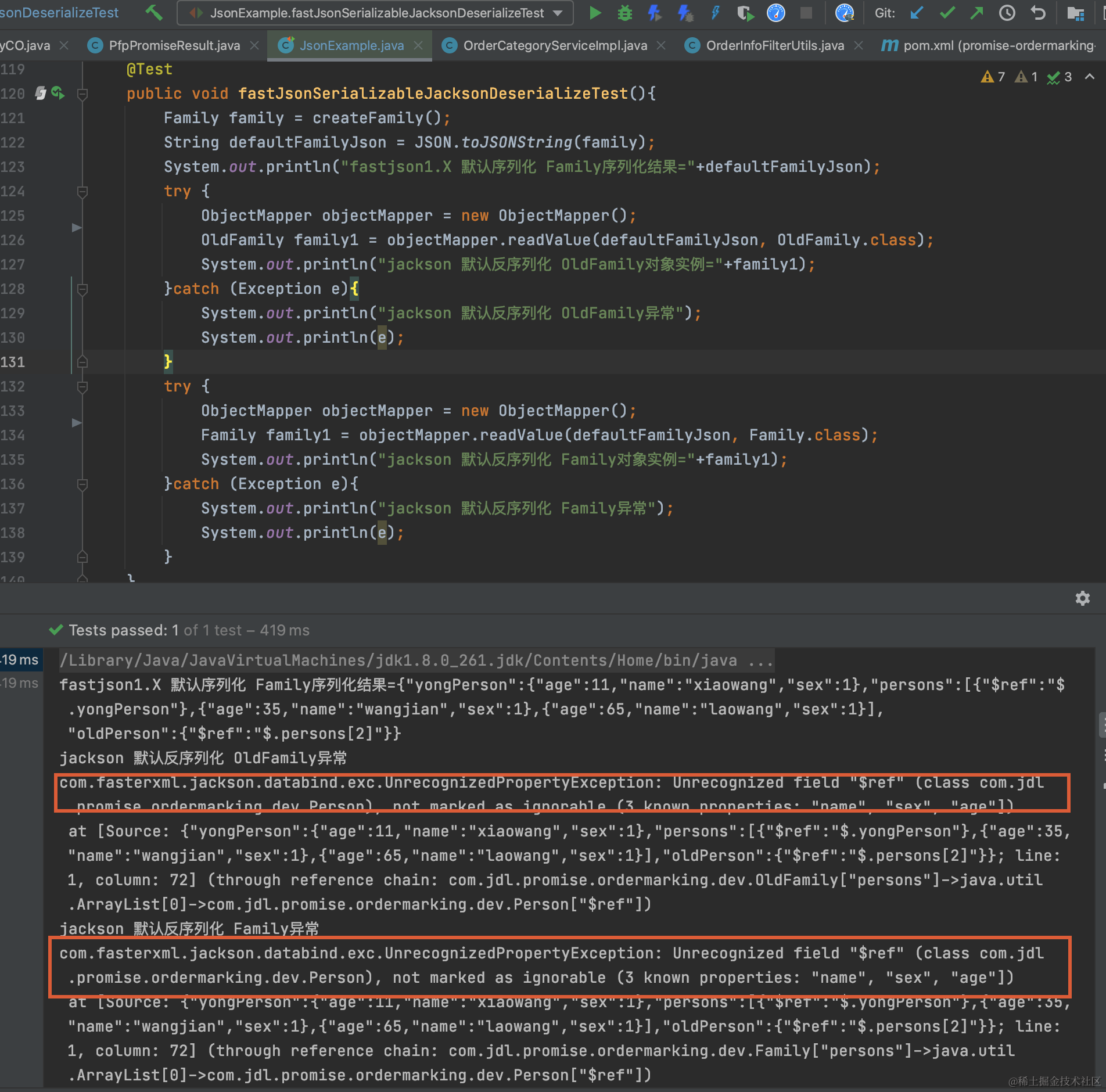Click the profiler attach gauge icon
This screenshot has height=1092, width=1106.
844,12
